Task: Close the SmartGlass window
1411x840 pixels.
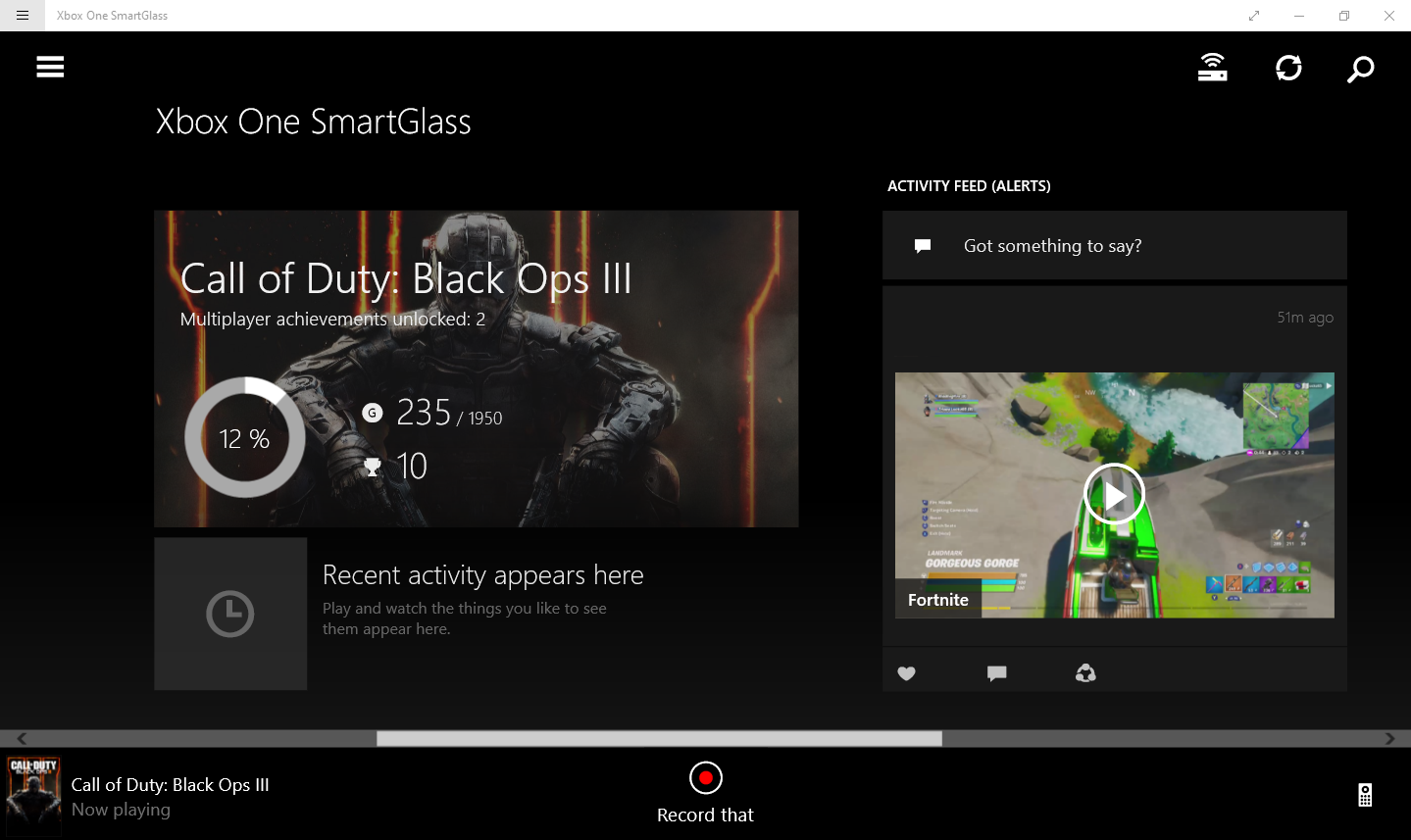Action: pyautogui.click(x=1388, y=16)
